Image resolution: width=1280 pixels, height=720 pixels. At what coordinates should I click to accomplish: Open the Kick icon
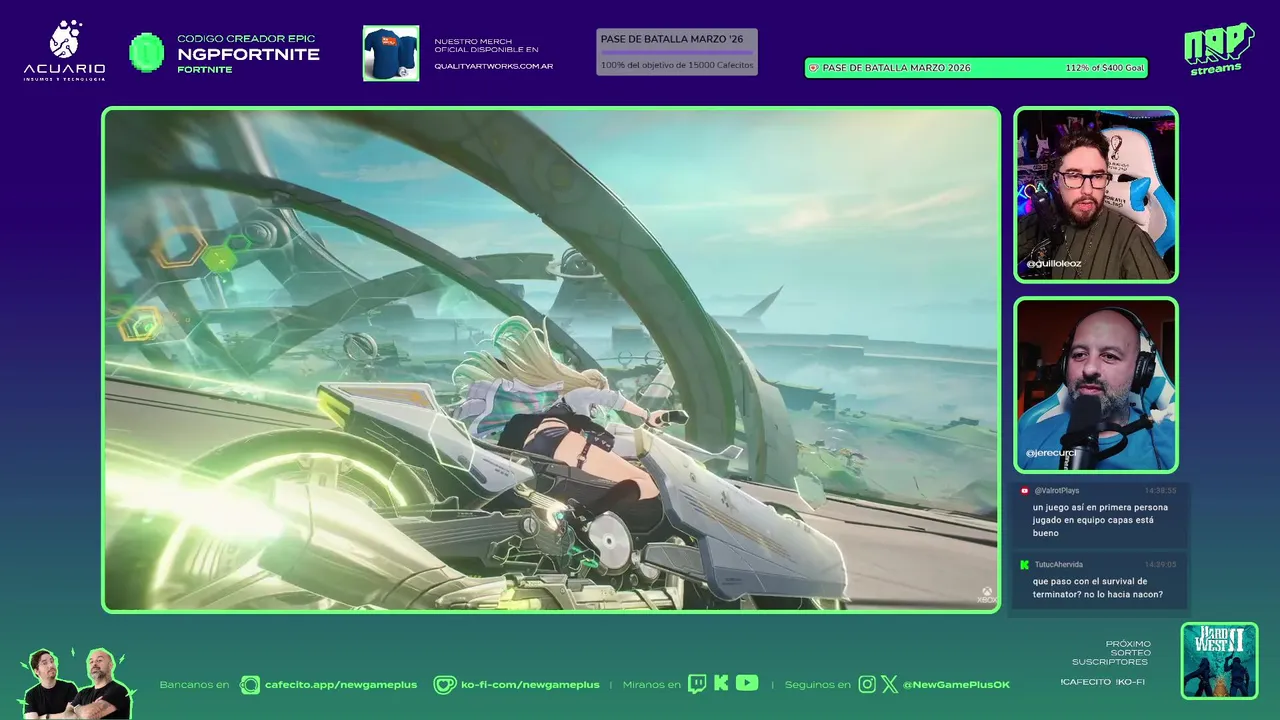pos(721,684)
